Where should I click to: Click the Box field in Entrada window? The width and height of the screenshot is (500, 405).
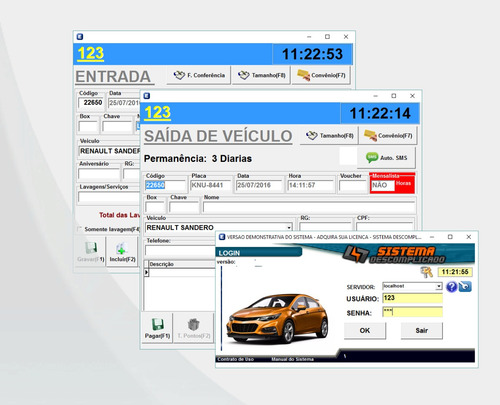click(x=88, y=127)
